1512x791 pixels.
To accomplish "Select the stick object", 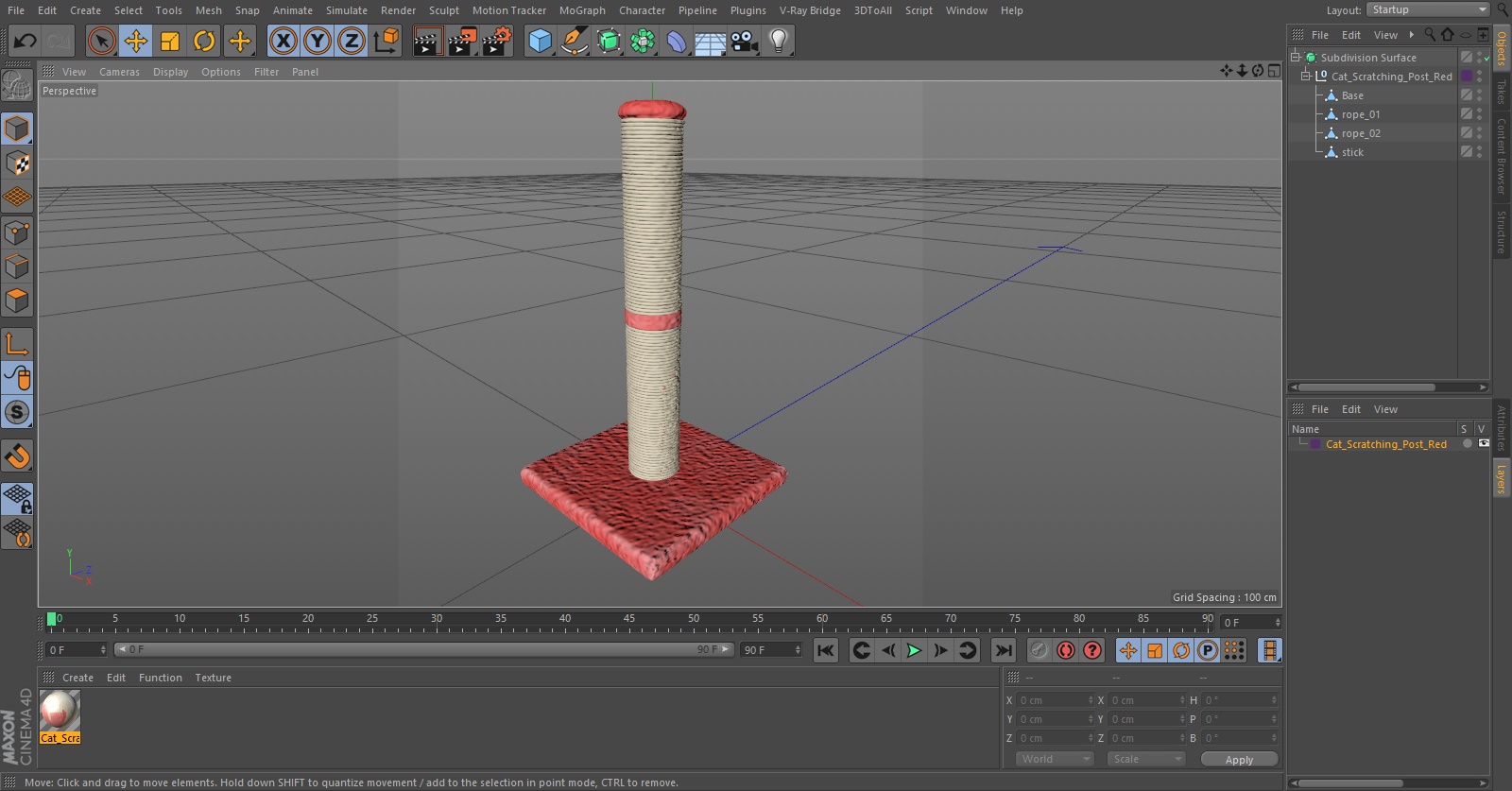I will click(1352, 152).
